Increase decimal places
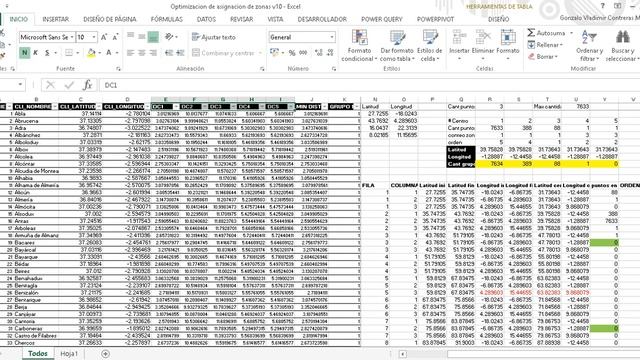 pos(319,53)
